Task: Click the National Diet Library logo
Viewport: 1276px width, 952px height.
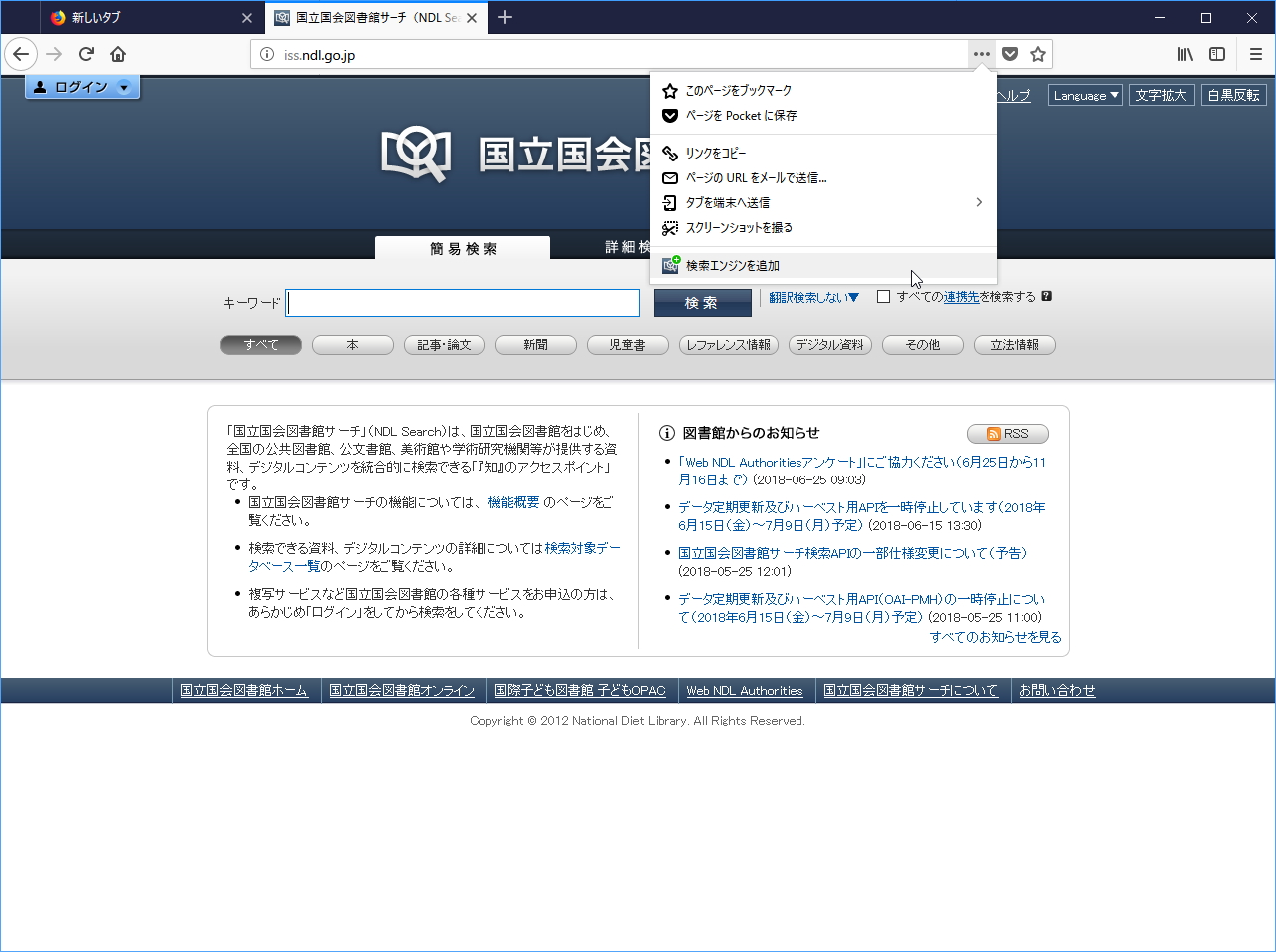Action: click(416, 155)
